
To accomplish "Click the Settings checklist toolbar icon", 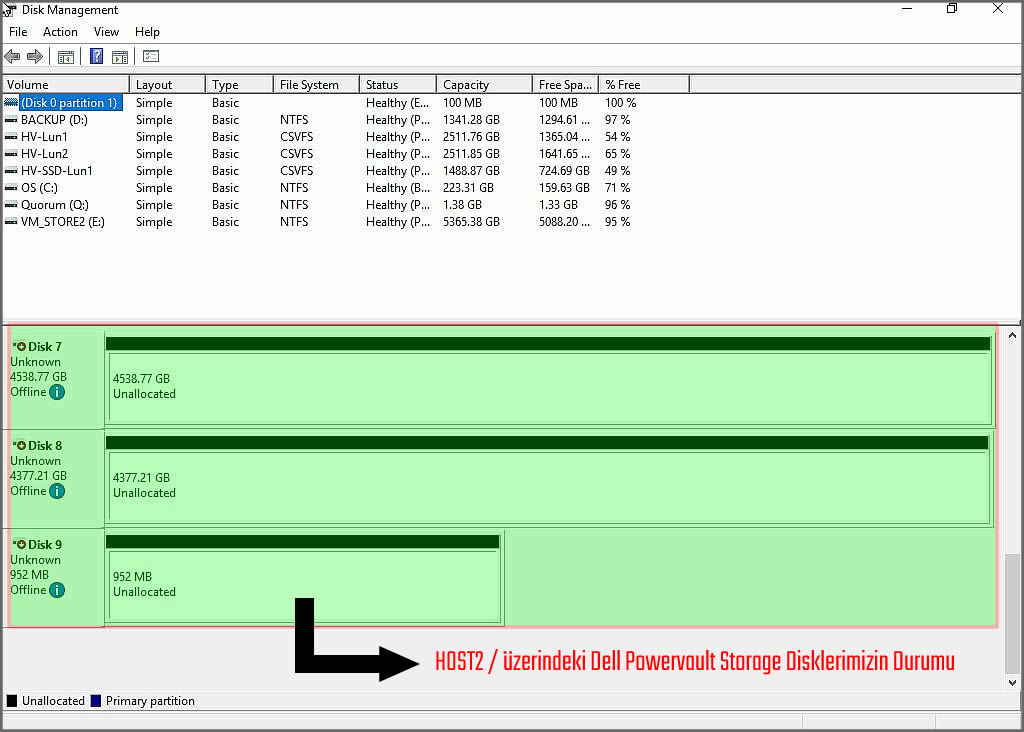I will point(151,56).
